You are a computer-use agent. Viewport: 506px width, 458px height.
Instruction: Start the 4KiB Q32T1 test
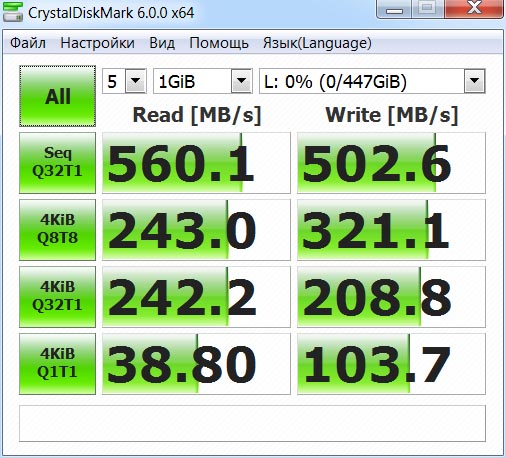click(57, 297)
